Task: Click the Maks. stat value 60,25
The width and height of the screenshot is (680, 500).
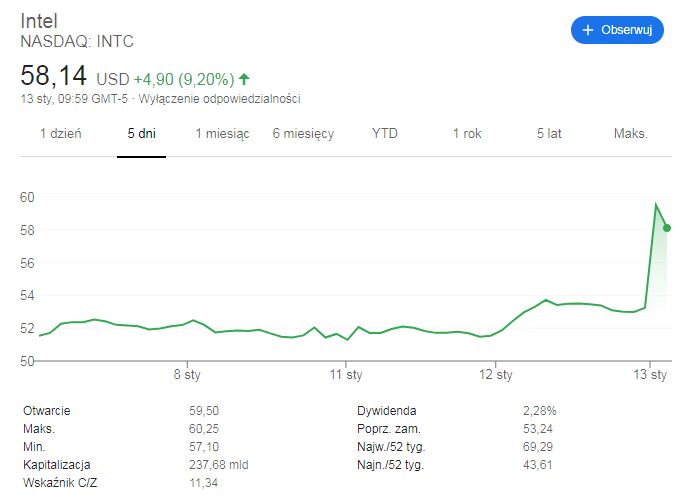Action: (x=204, y=429)
